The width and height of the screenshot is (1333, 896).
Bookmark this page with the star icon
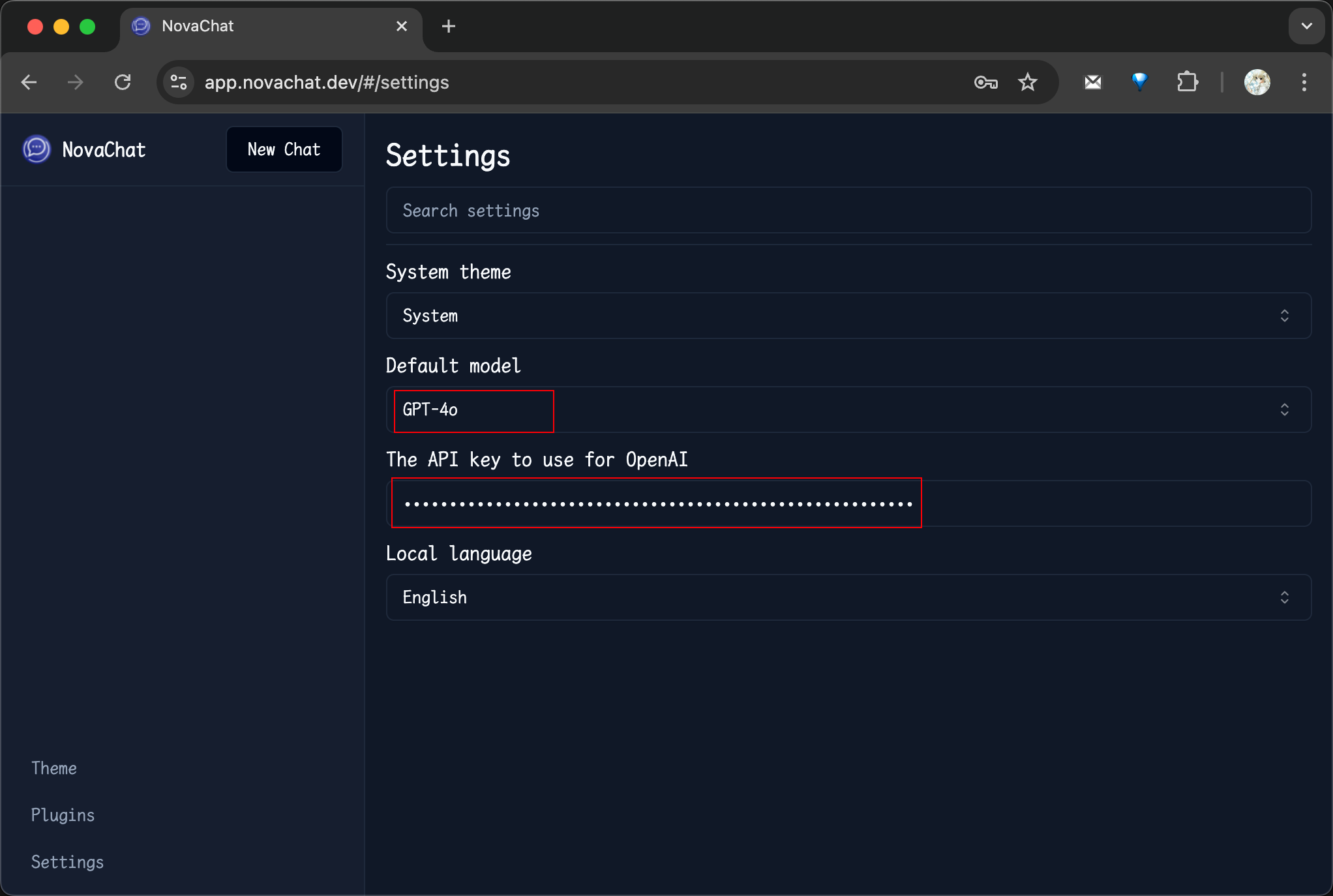1028,82
